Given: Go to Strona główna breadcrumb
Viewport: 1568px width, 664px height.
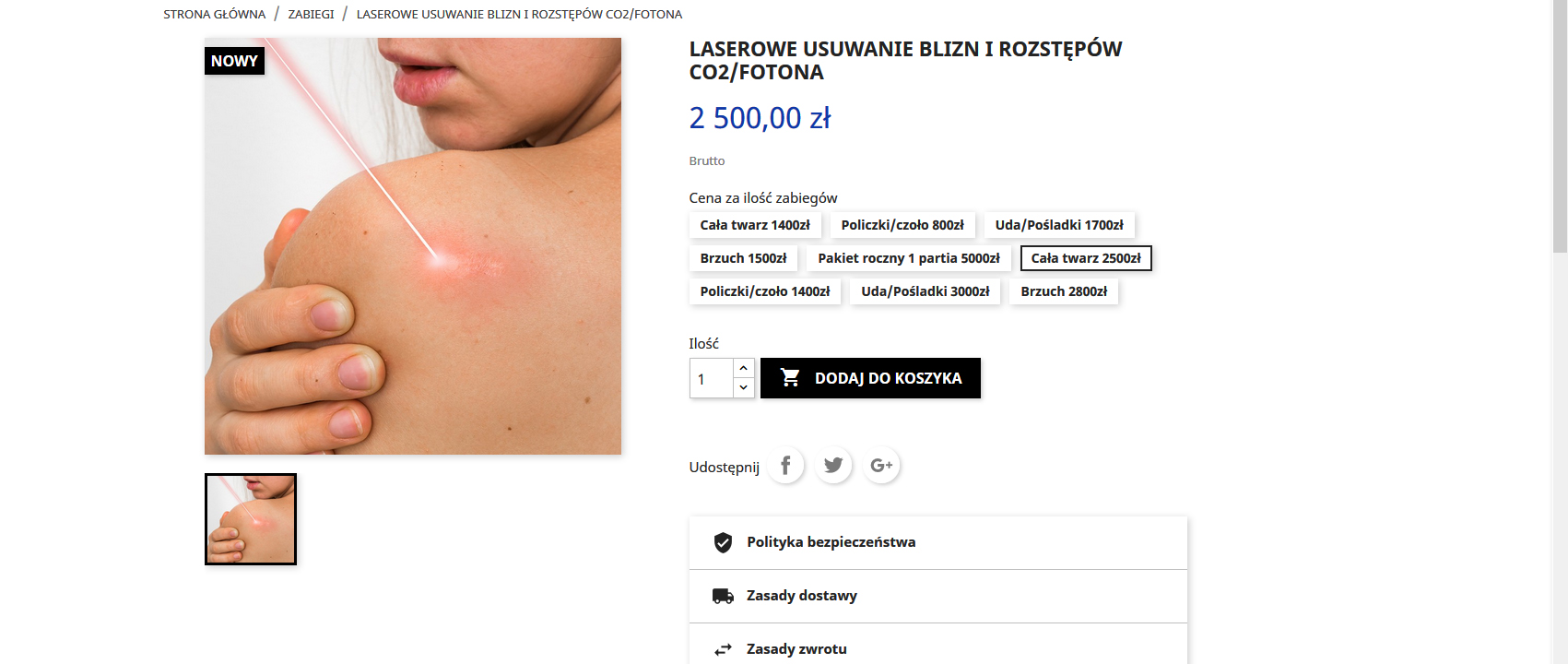Looking at the screenshot, I should point(214,14).
